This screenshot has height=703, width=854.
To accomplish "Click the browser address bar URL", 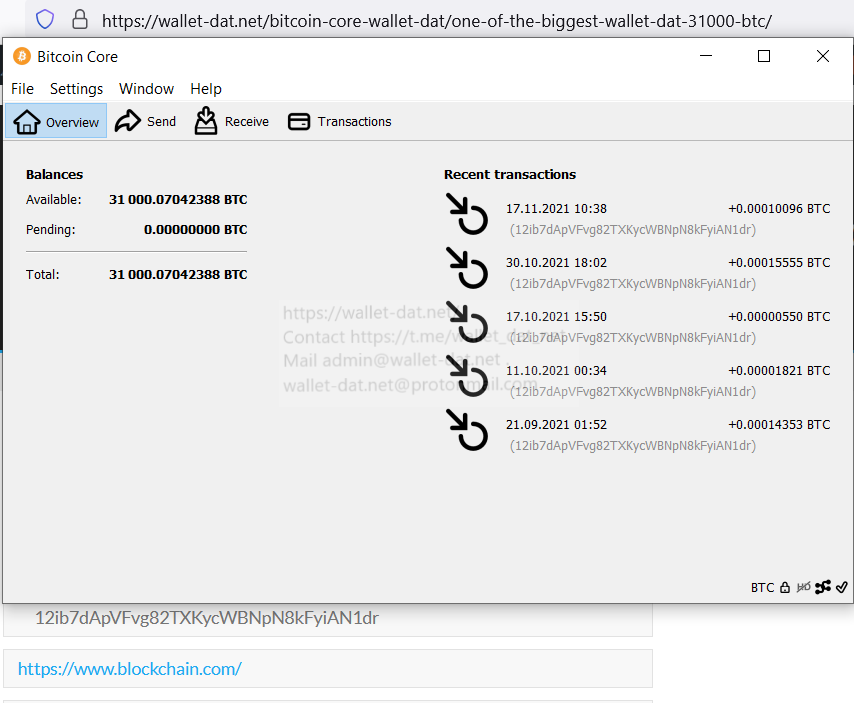I will coord(436,20).
